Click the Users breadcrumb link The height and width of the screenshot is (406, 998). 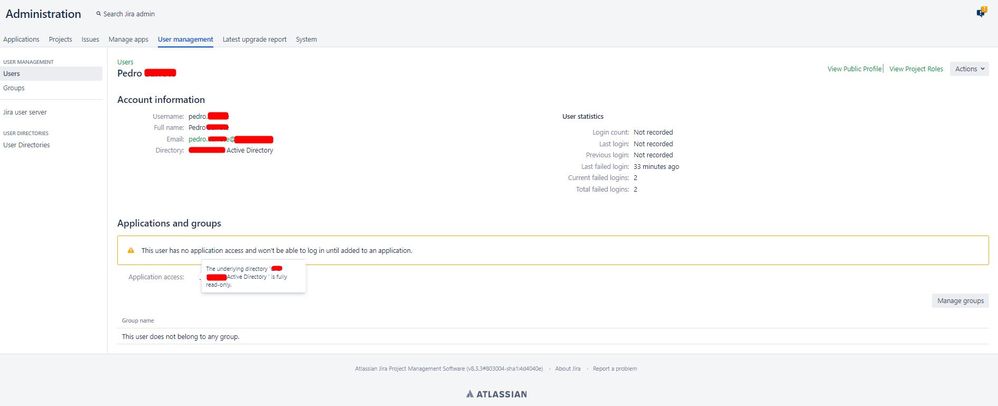click(x=125, y=62)
